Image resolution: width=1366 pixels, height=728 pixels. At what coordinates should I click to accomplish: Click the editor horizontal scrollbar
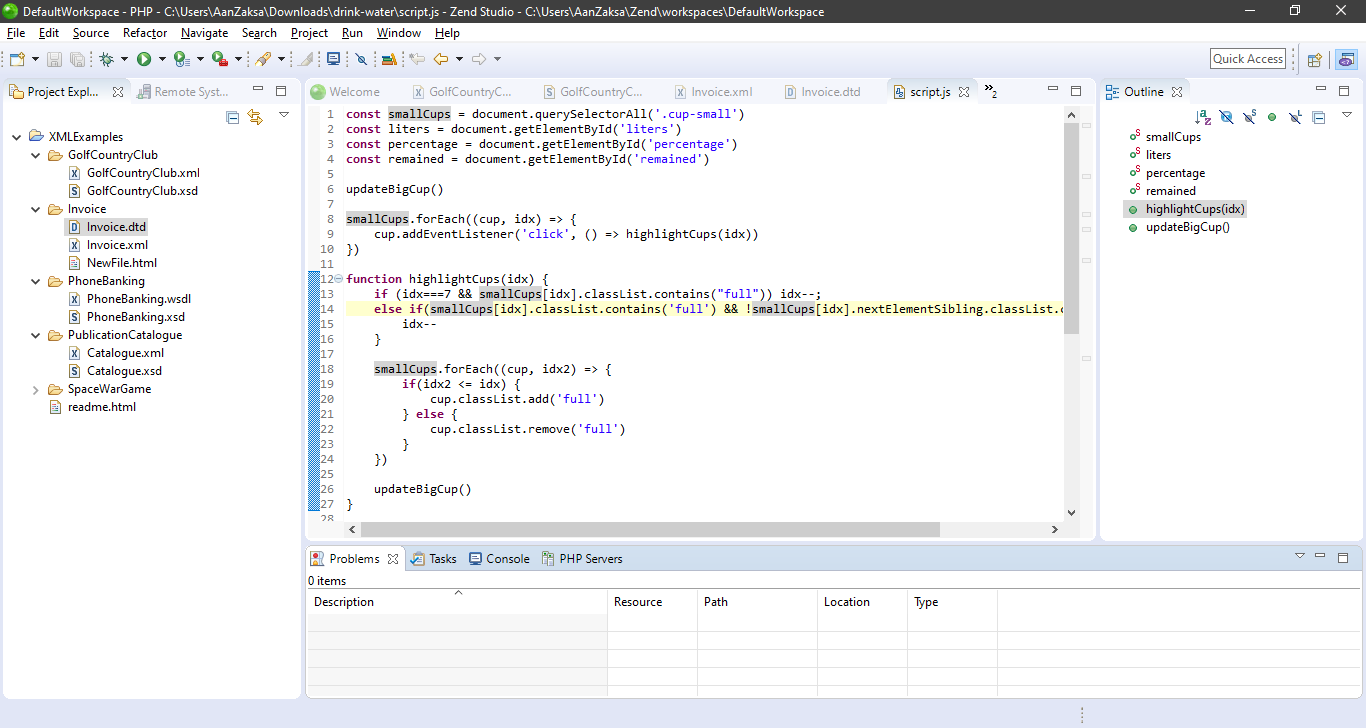650,530
